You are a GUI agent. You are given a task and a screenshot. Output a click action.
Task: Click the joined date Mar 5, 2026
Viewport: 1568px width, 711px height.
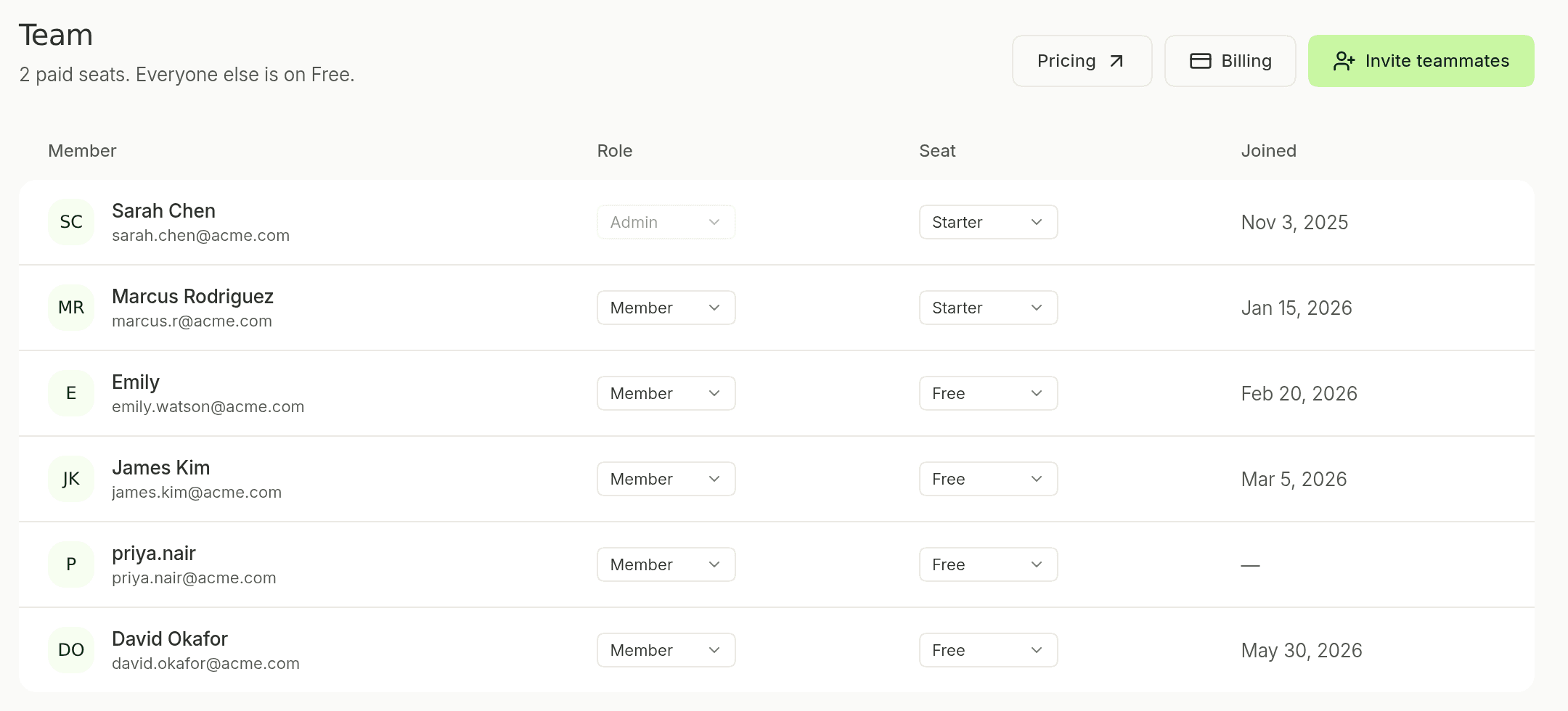[x=1294, y=480]
